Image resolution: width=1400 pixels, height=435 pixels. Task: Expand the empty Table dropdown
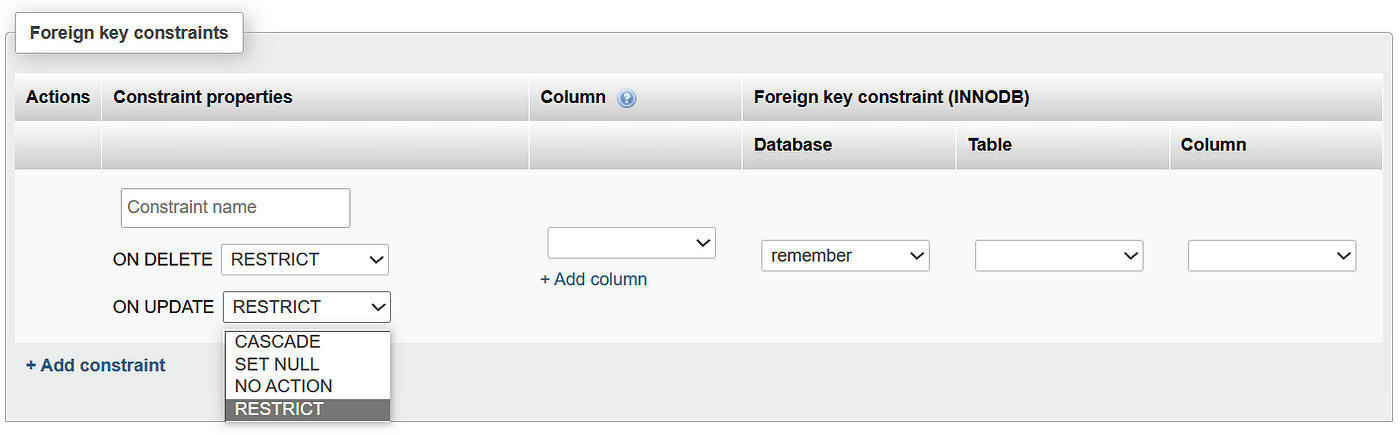[x=1059, y=255]
